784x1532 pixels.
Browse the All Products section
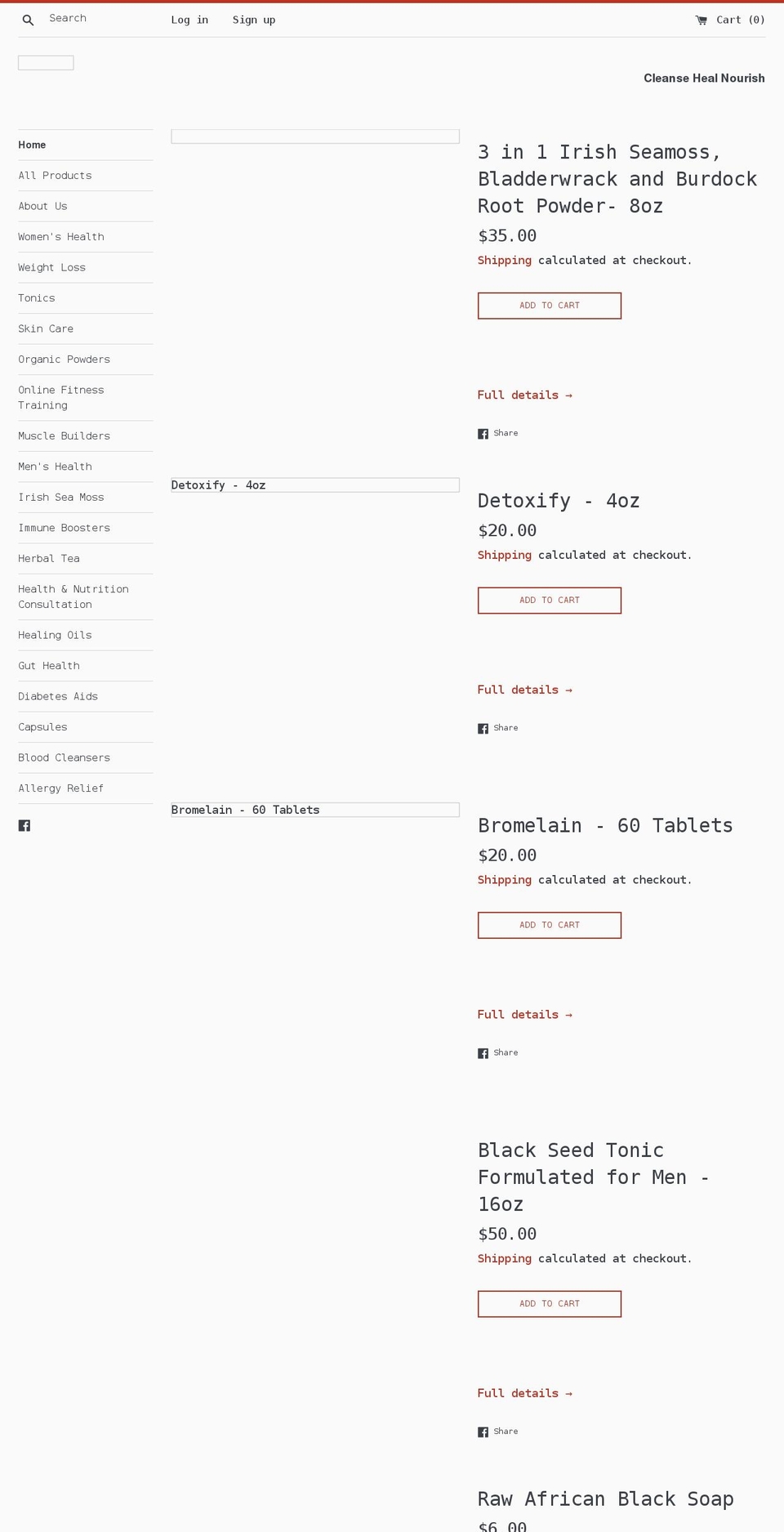coord(55,175)
